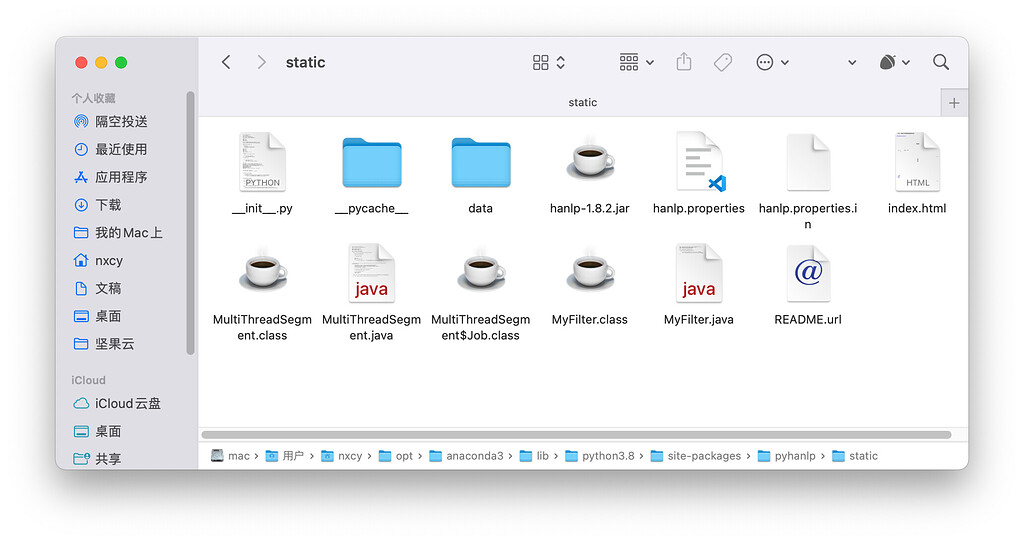Select index.html file icon
The image size is (1024, 543).
point(918,161)
